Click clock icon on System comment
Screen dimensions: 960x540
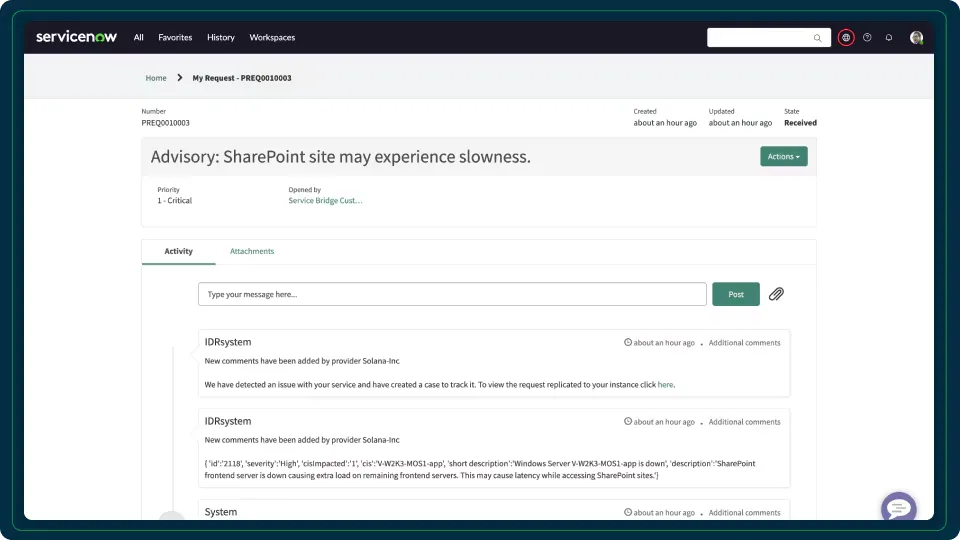point(628,512)
